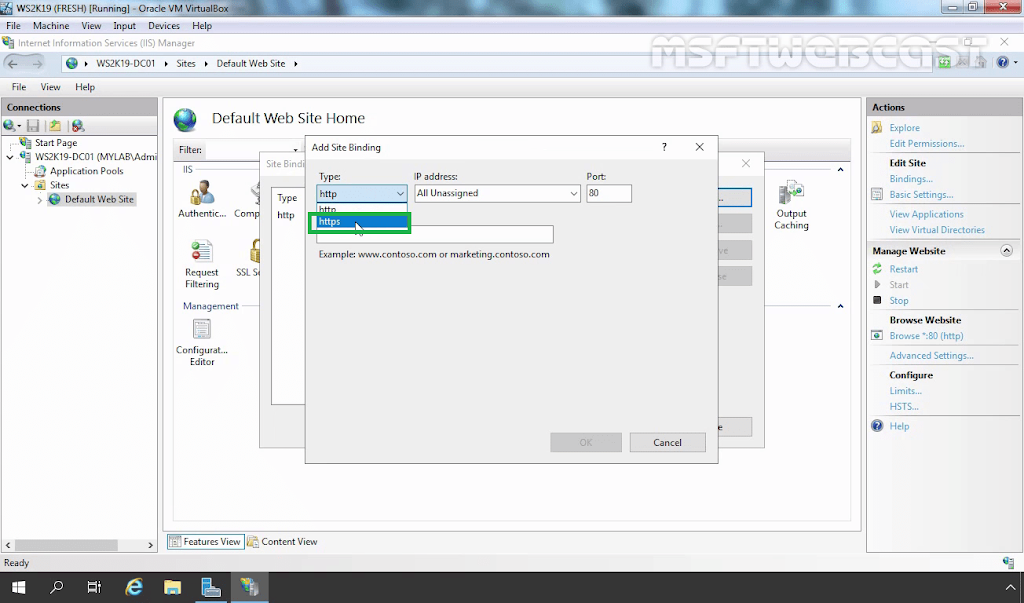
Task: Open the VirtualBox Machine menu
Action: [x=51, y=25]
